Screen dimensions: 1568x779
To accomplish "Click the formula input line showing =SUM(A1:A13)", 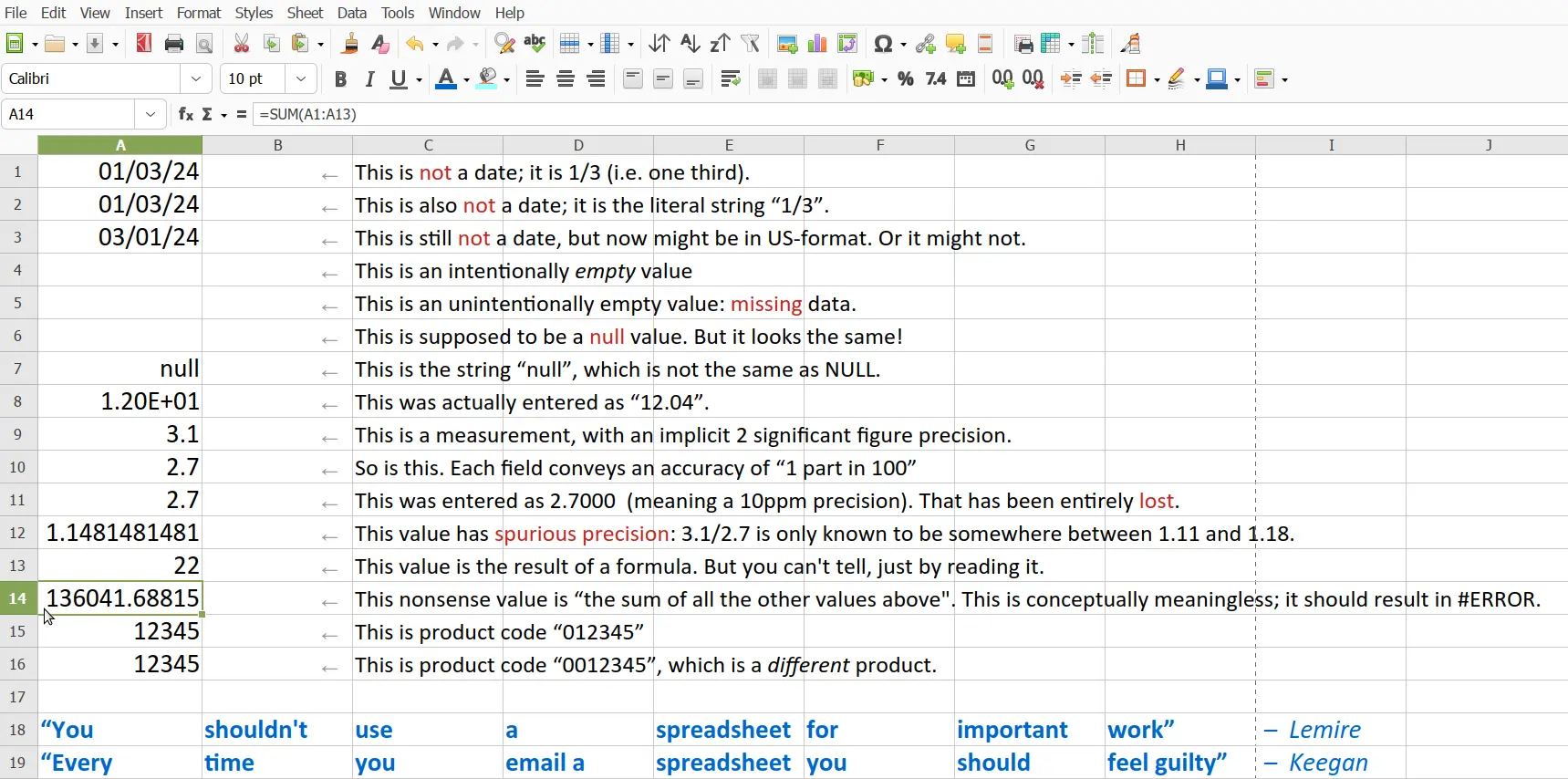I will (910, 114).
